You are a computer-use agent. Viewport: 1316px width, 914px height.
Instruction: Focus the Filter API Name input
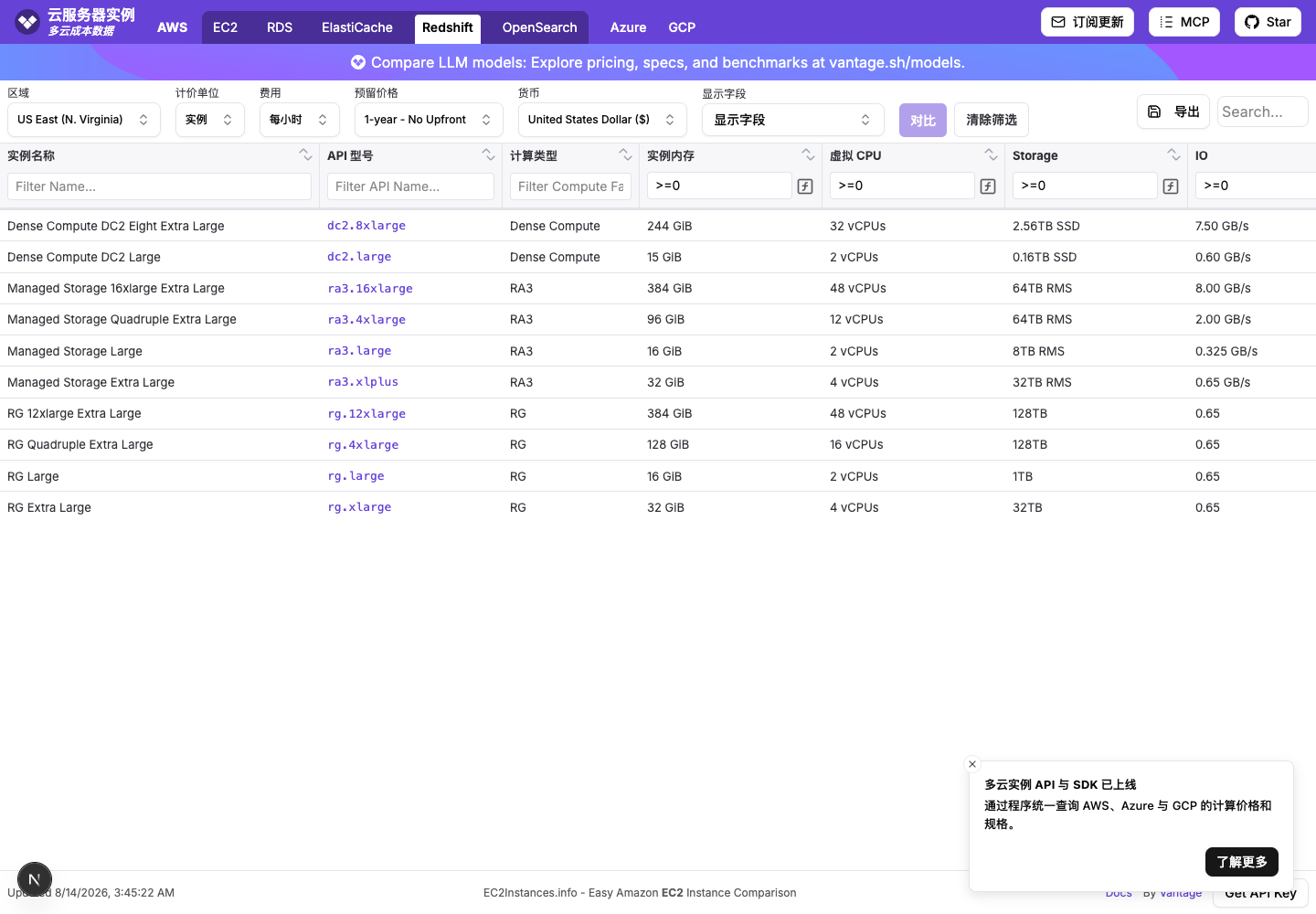click(410, 186)
